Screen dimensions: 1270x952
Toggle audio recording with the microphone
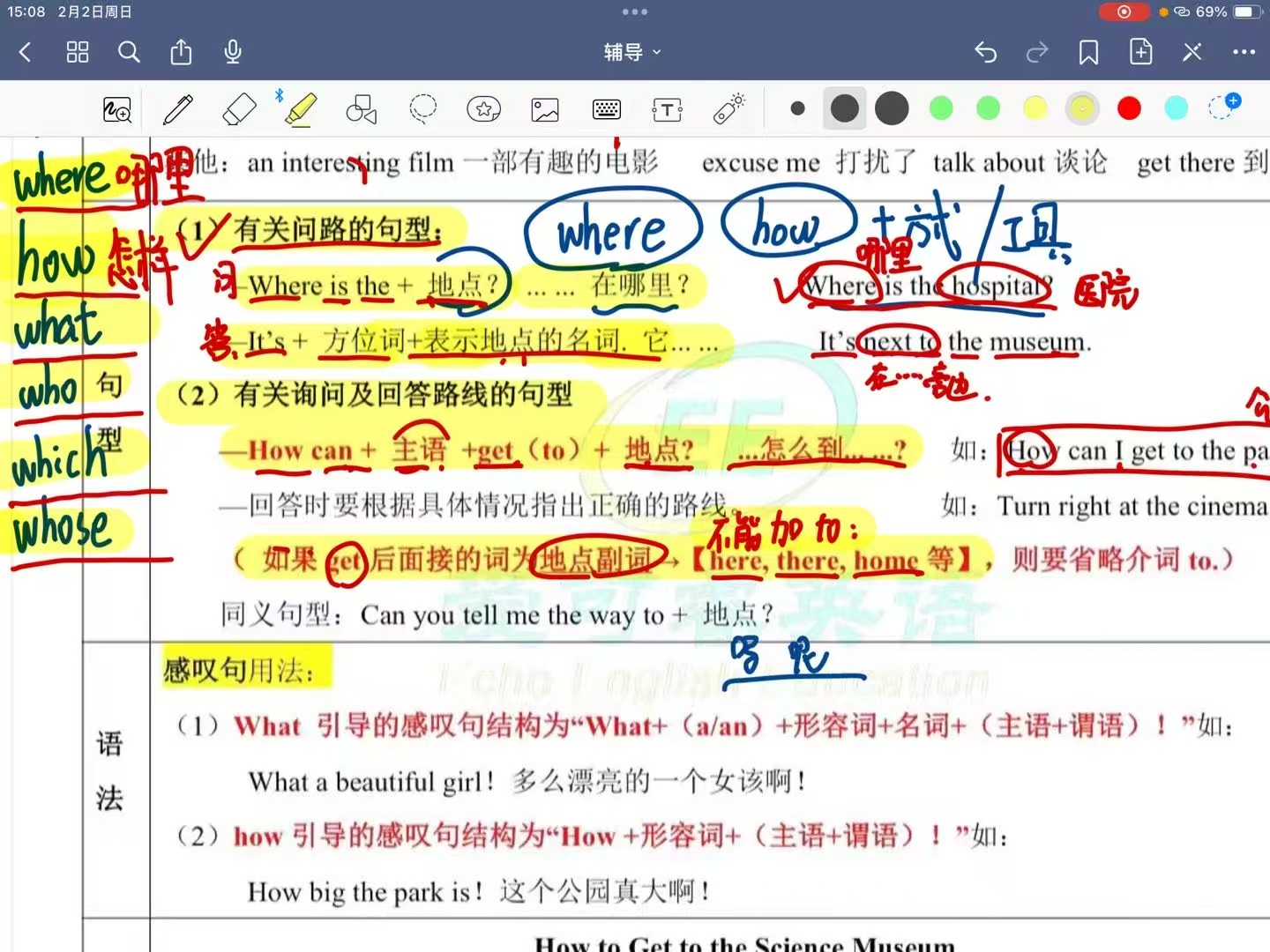[233, 52]
